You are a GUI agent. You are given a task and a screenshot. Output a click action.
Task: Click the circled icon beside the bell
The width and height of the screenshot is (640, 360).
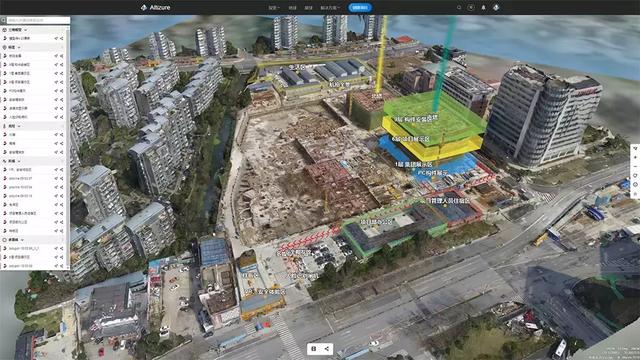coord(471,7)
